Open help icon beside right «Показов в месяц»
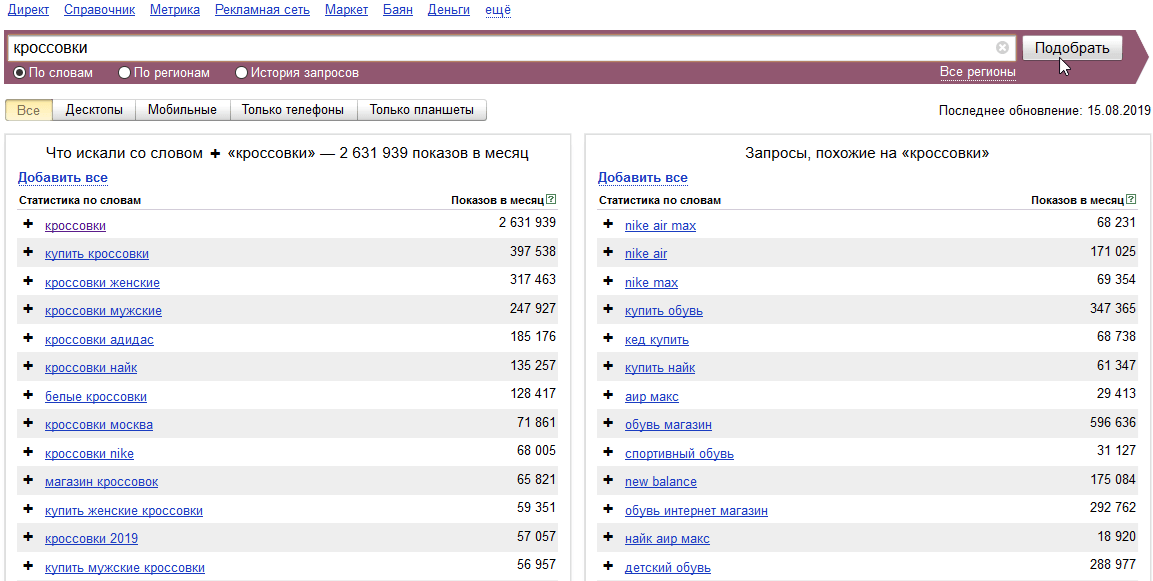The image size is (1153, 581). point(1131,200)
